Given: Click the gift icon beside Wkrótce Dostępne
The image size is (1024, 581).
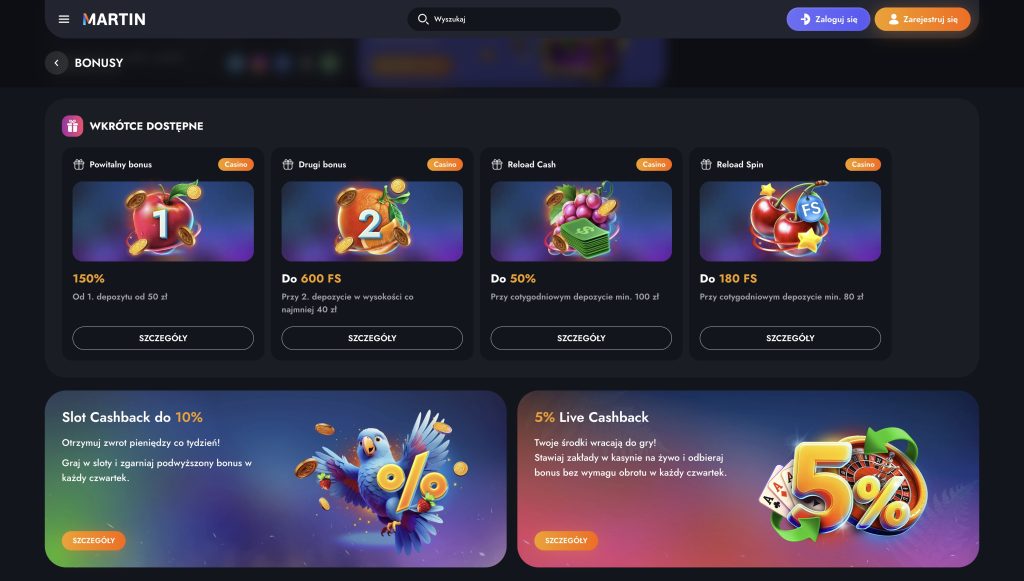Looking at the screenshot, I should click(72, 126).
